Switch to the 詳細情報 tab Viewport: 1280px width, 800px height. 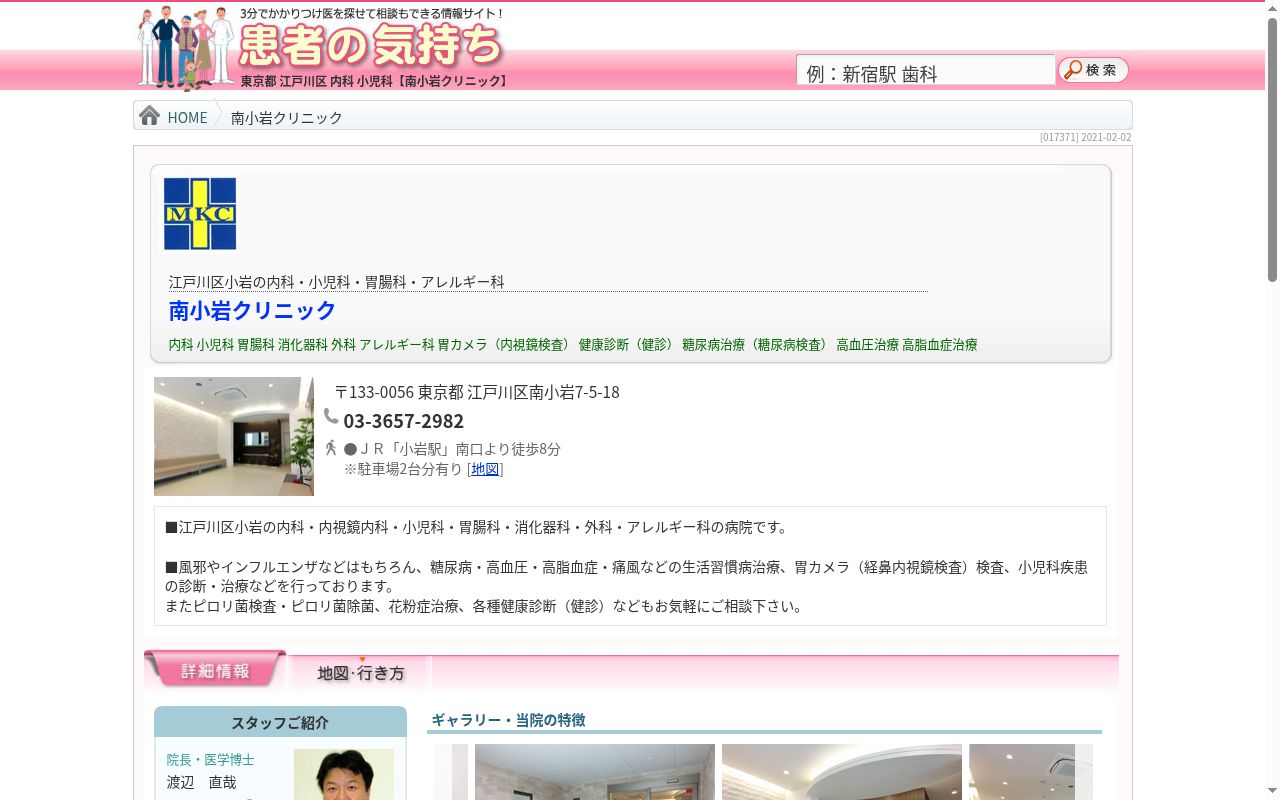[215, 670]
